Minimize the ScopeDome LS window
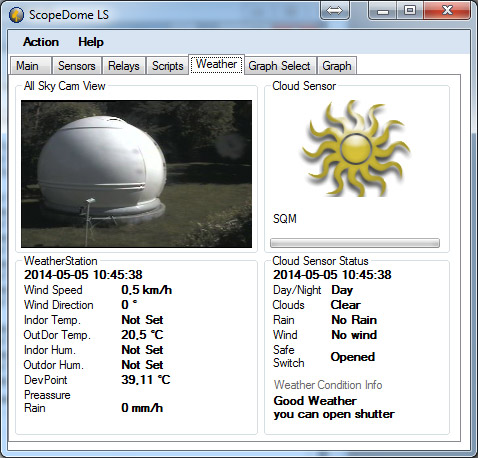Image resolution: width=478 pixels, height=458 pixels. pos(383,10)
